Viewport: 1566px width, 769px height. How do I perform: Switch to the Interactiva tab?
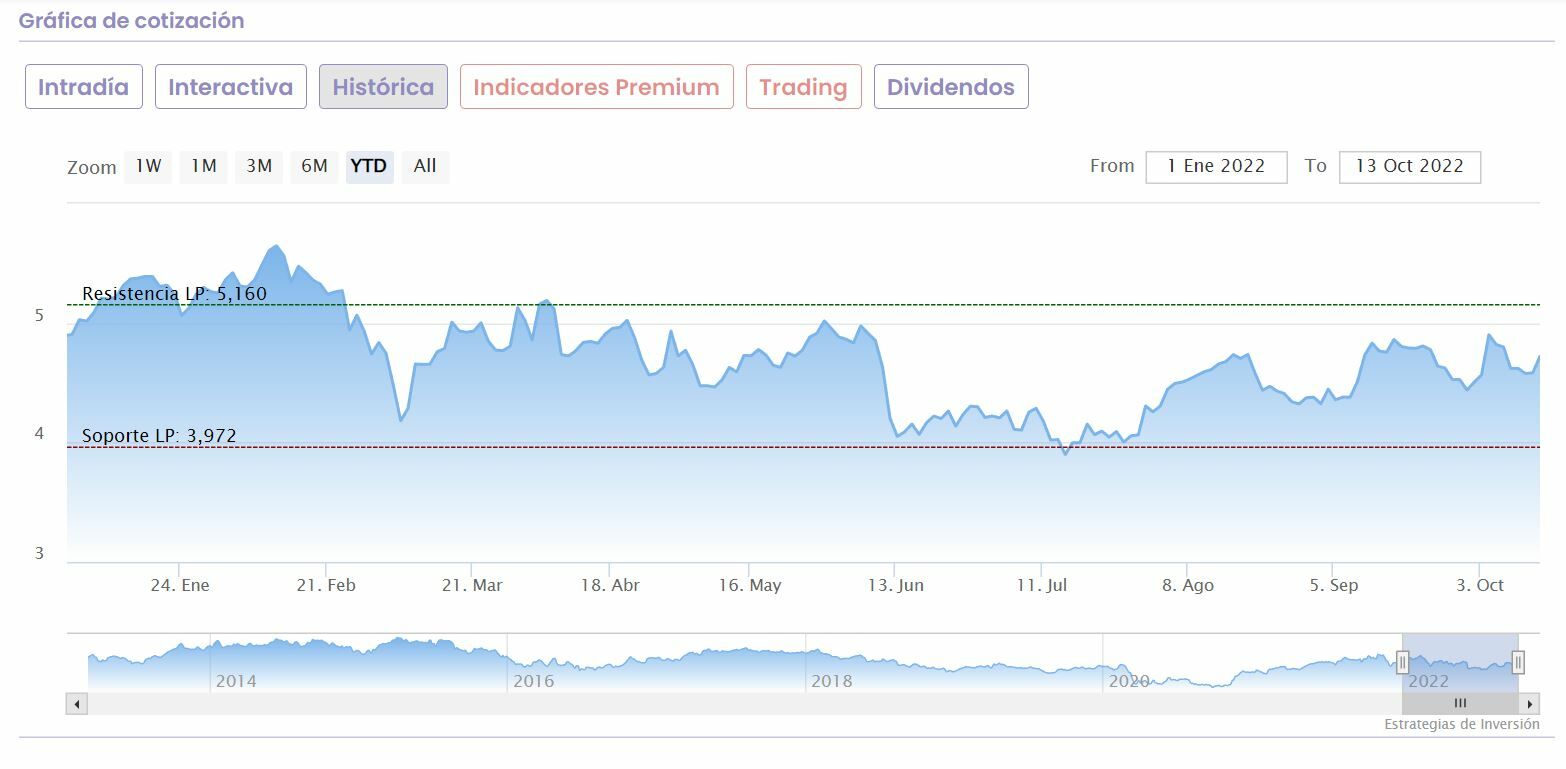230,87
